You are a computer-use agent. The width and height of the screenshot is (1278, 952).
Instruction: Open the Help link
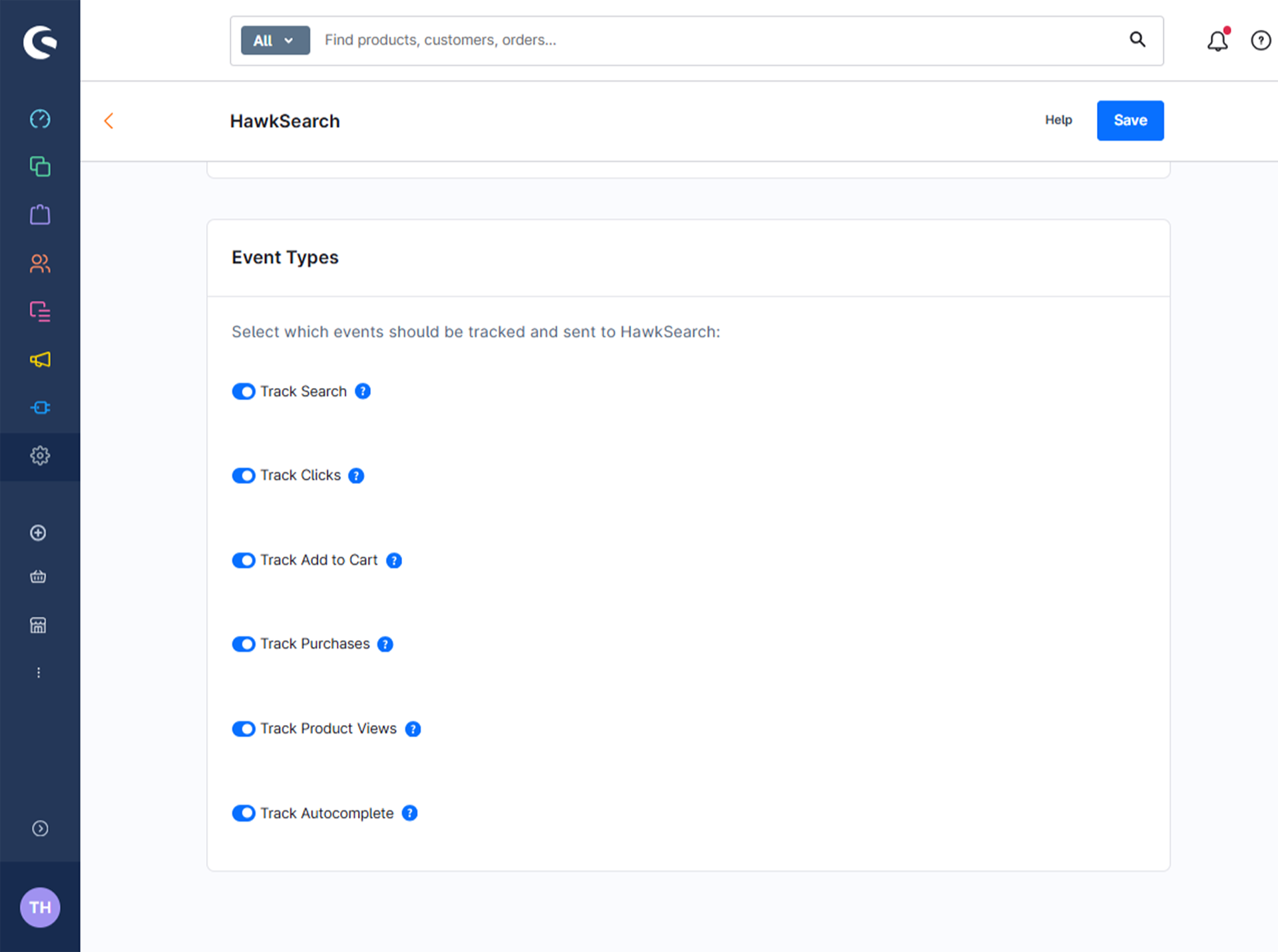[1058, 120]
